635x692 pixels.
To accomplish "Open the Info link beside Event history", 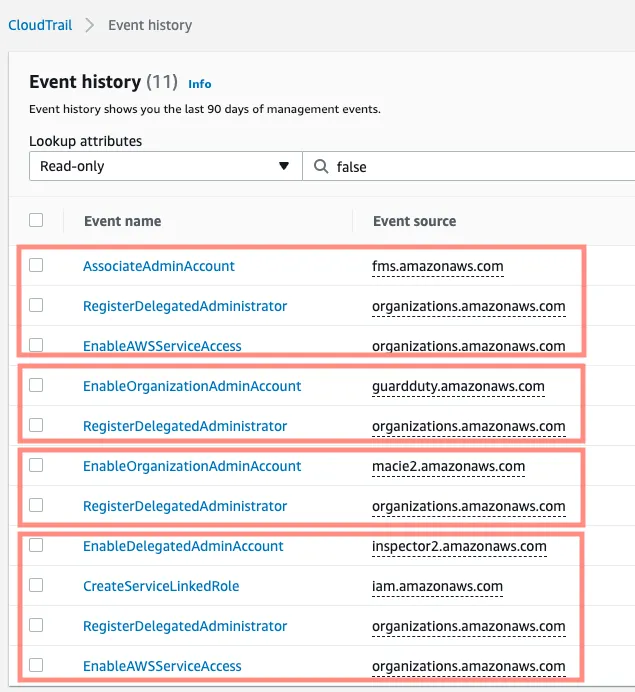I will [x=200, y=84].
